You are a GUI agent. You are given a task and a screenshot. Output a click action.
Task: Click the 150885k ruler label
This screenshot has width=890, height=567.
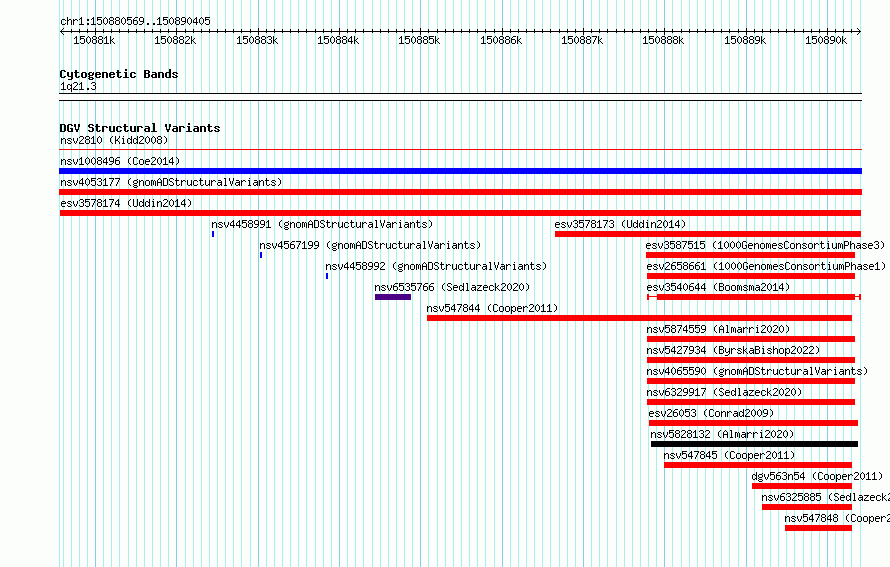pos(419,40)
